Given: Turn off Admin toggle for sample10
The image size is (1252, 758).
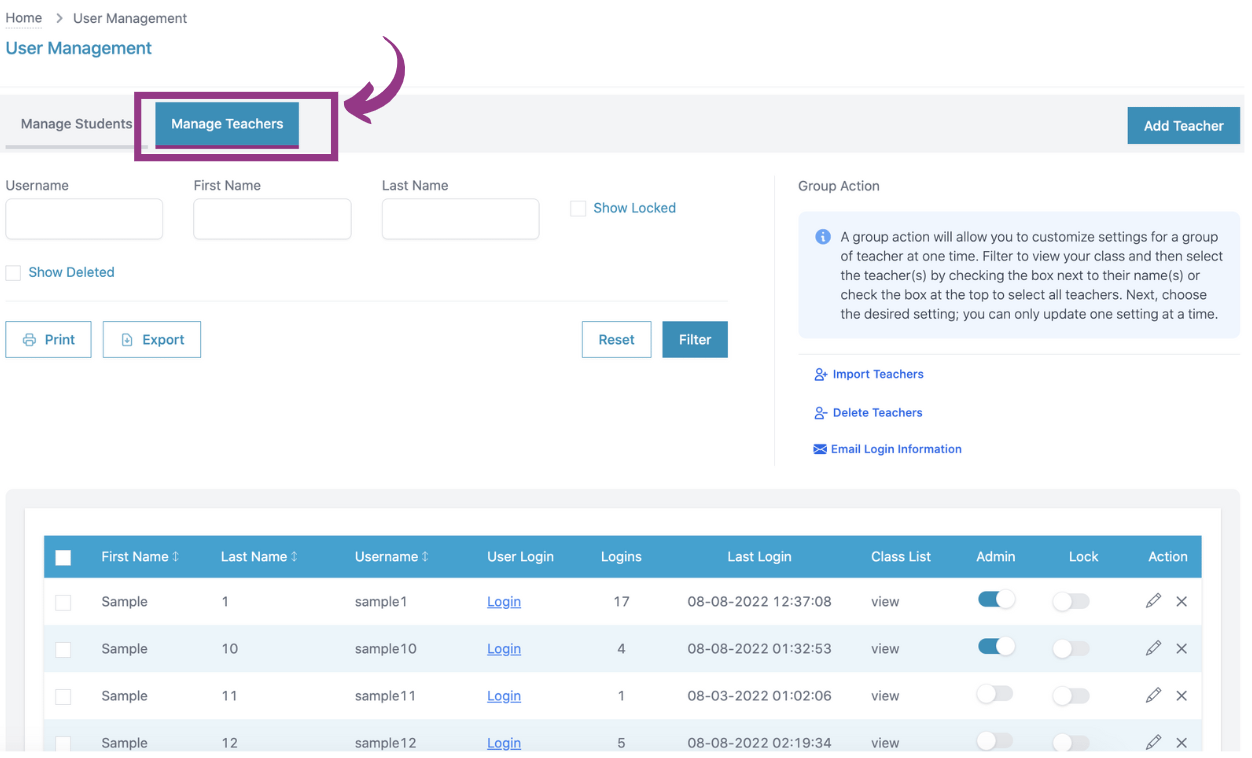Looking at the screenshot, I should coord(996,646).
